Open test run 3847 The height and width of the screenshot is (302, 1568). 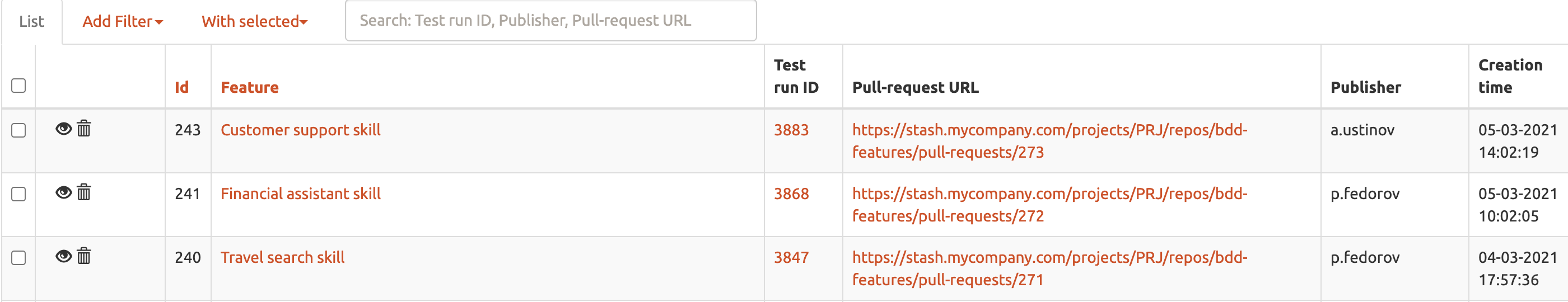coord(791,258)
